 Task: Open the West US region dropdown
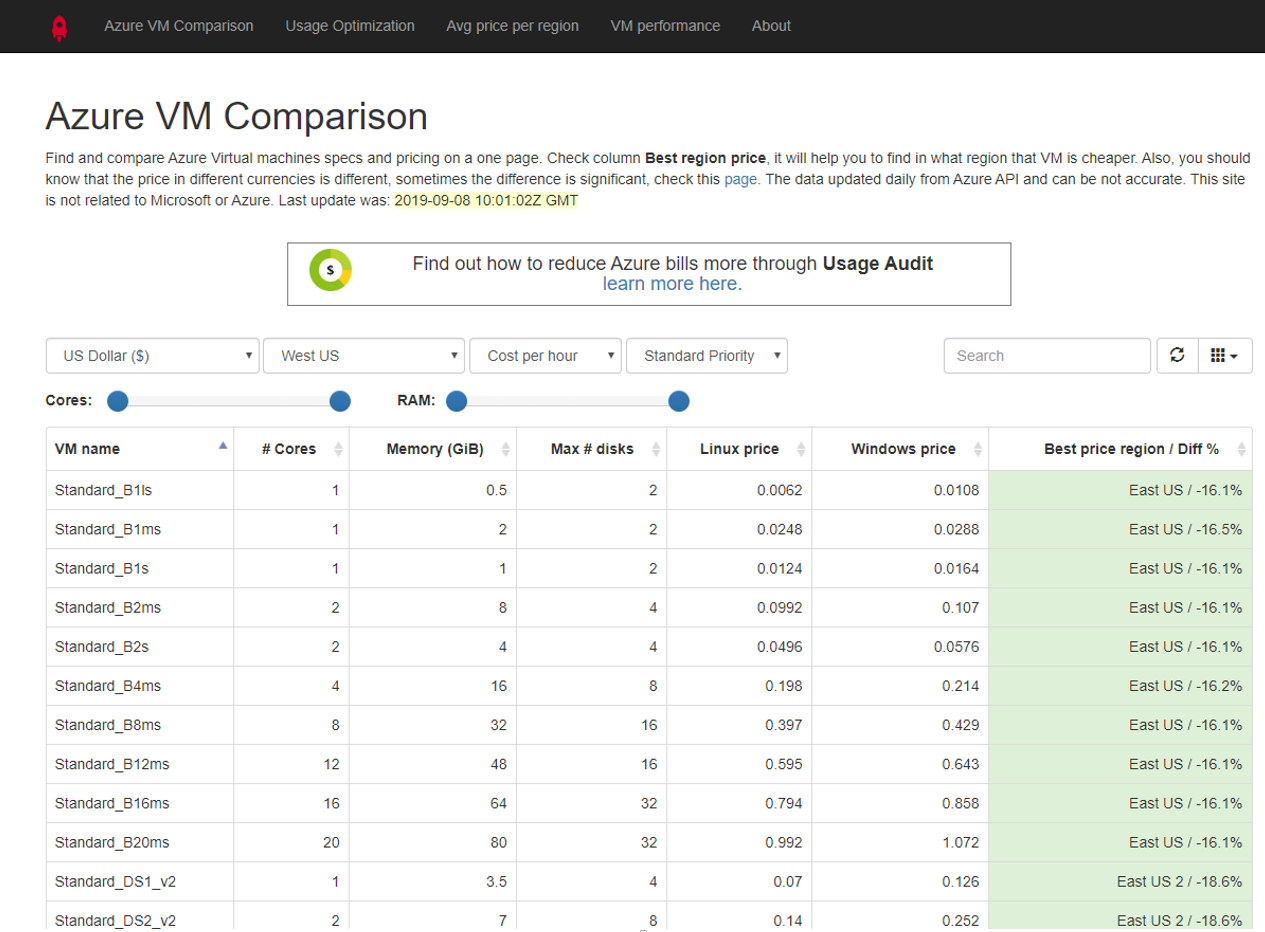(x=364, y=356)
